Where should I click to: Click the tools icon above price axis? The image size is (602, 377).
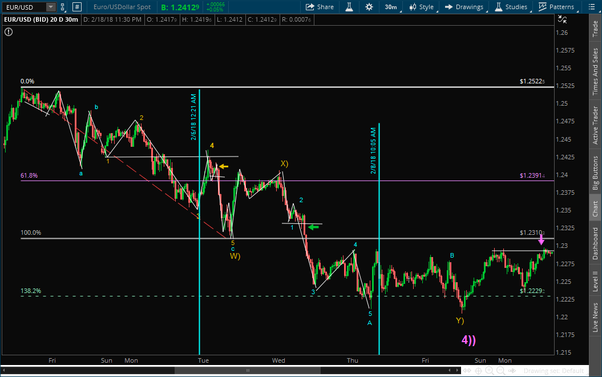562,19
